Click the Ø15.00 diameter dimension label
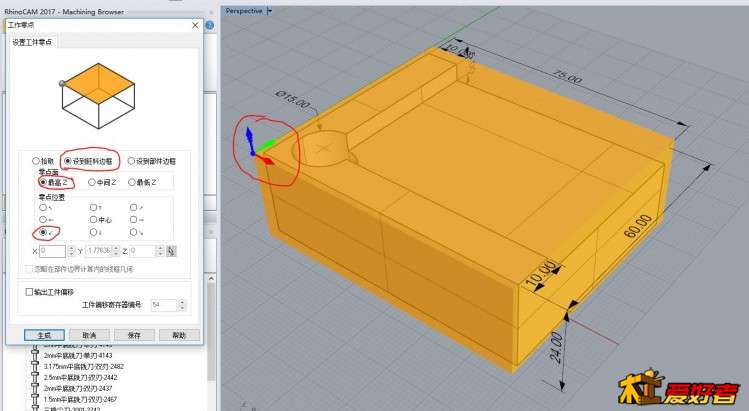Image resolution: width=749 pixels, height=411 pixels. pyautogui.click(x=293, y=99)
